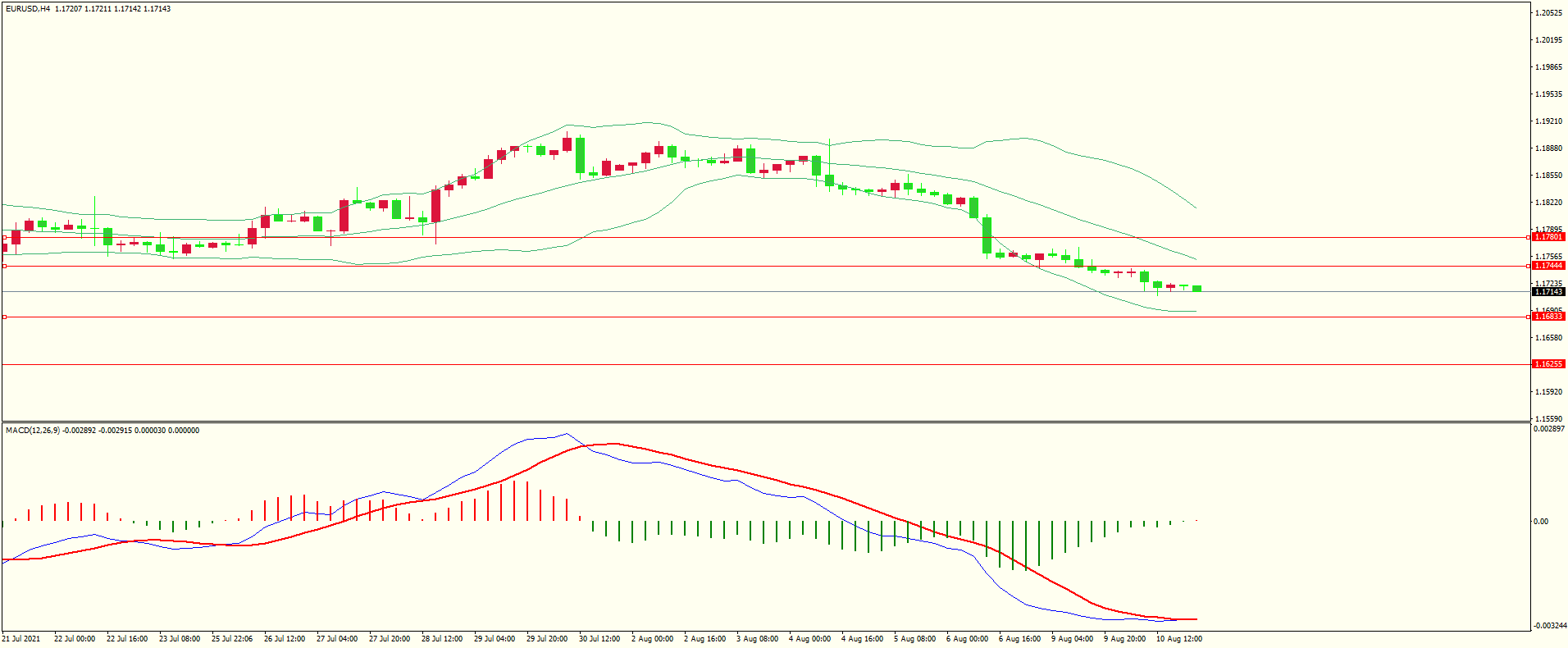Select the red 1.16833 price label
Viewport: 1568px width, 648px height.
point(1548,317)
